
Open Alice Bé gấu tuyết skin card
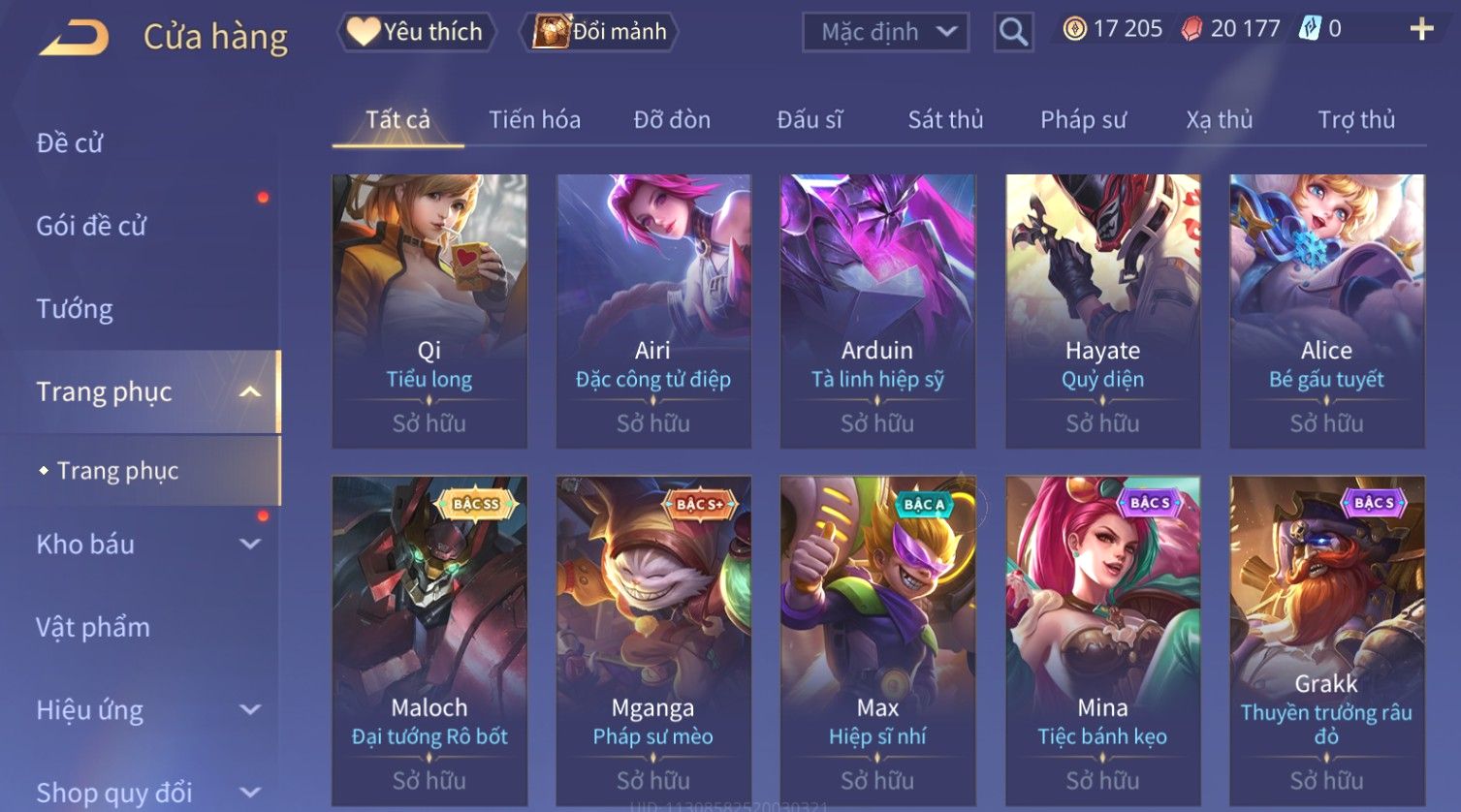coord(1327,311)
